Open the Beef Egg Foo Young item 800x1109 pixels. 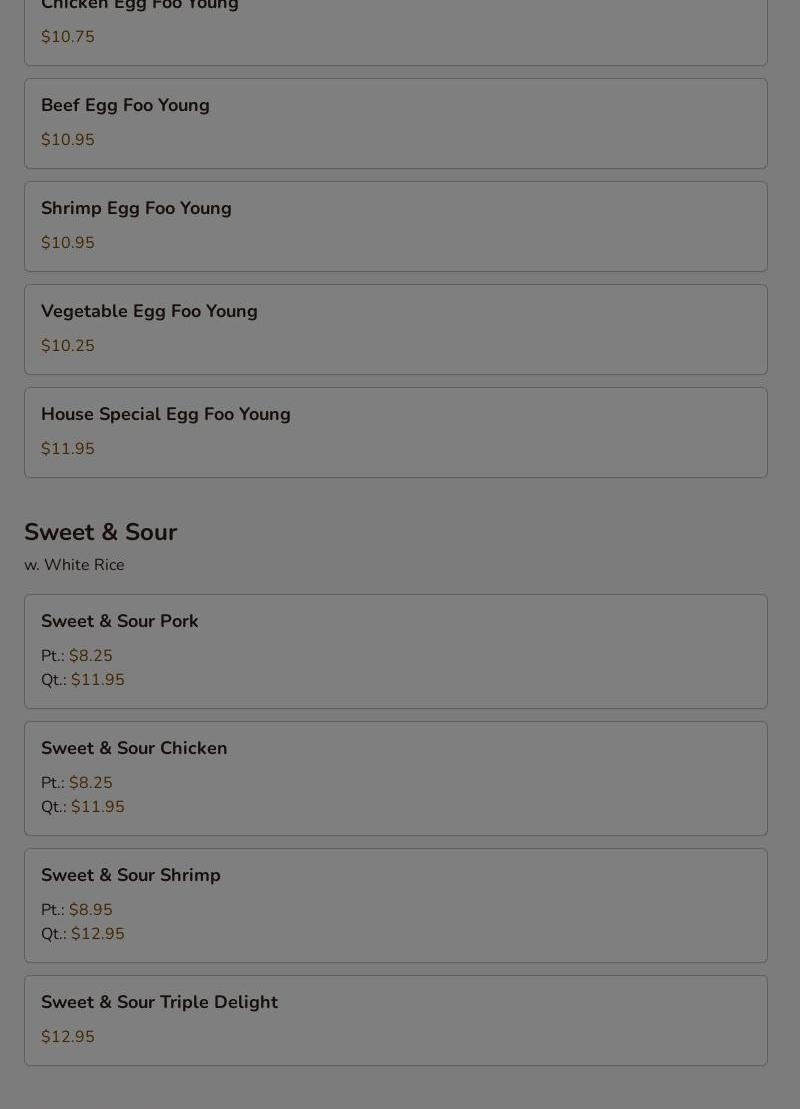click(x=125, y=105)
